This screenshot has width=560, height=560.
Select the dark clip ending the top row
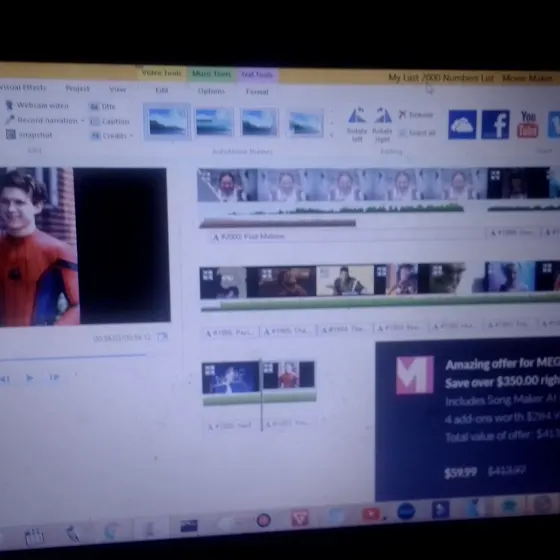point(518,183)
